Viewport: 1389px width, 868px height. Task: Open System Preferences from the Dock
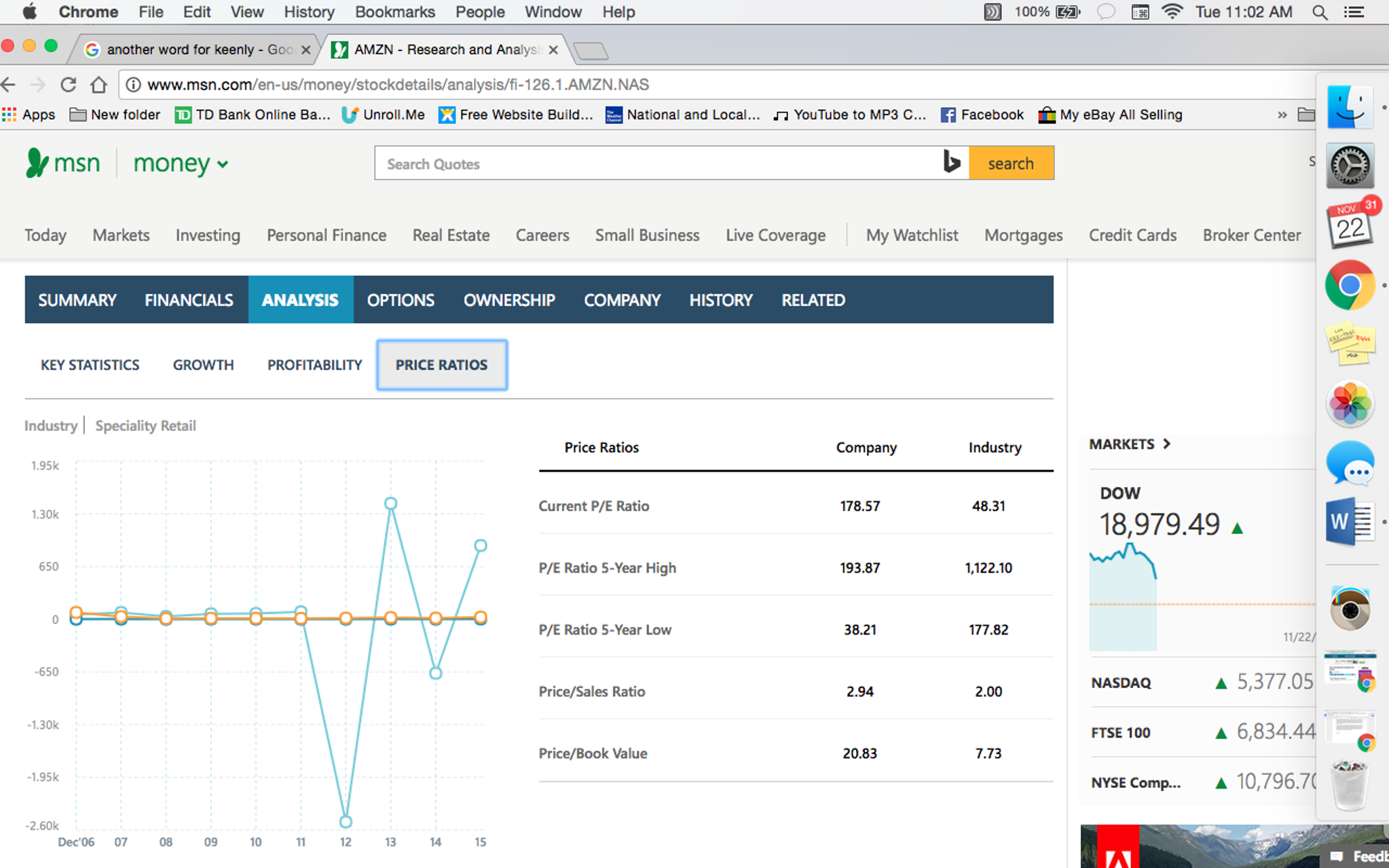1350,166
